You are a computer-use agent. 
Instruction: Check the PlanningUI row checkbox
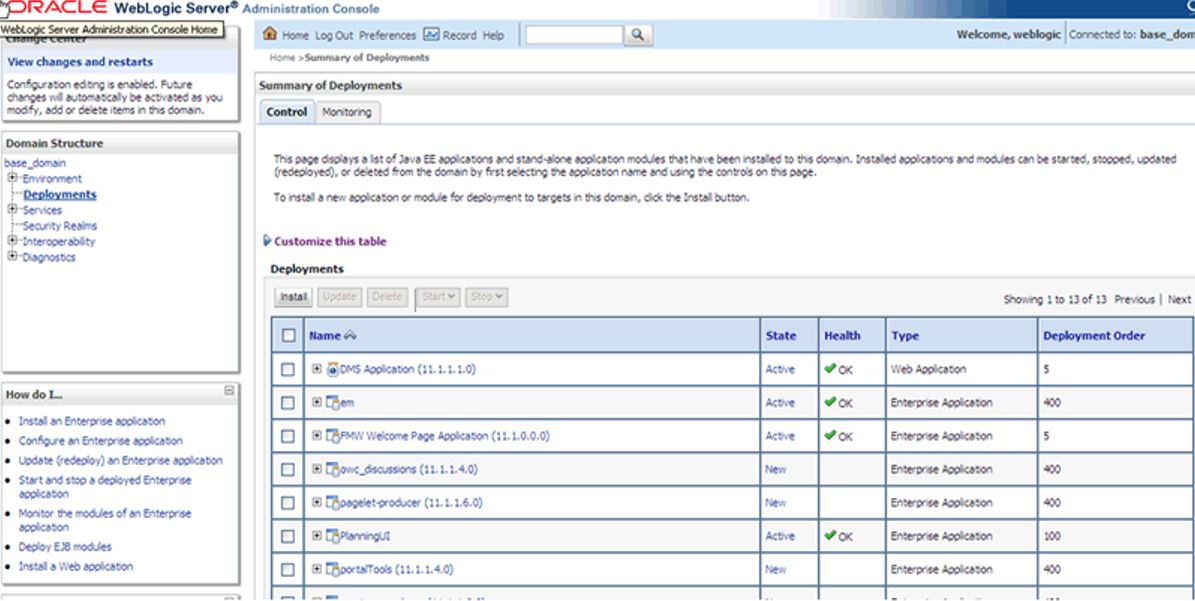[287, 536]
